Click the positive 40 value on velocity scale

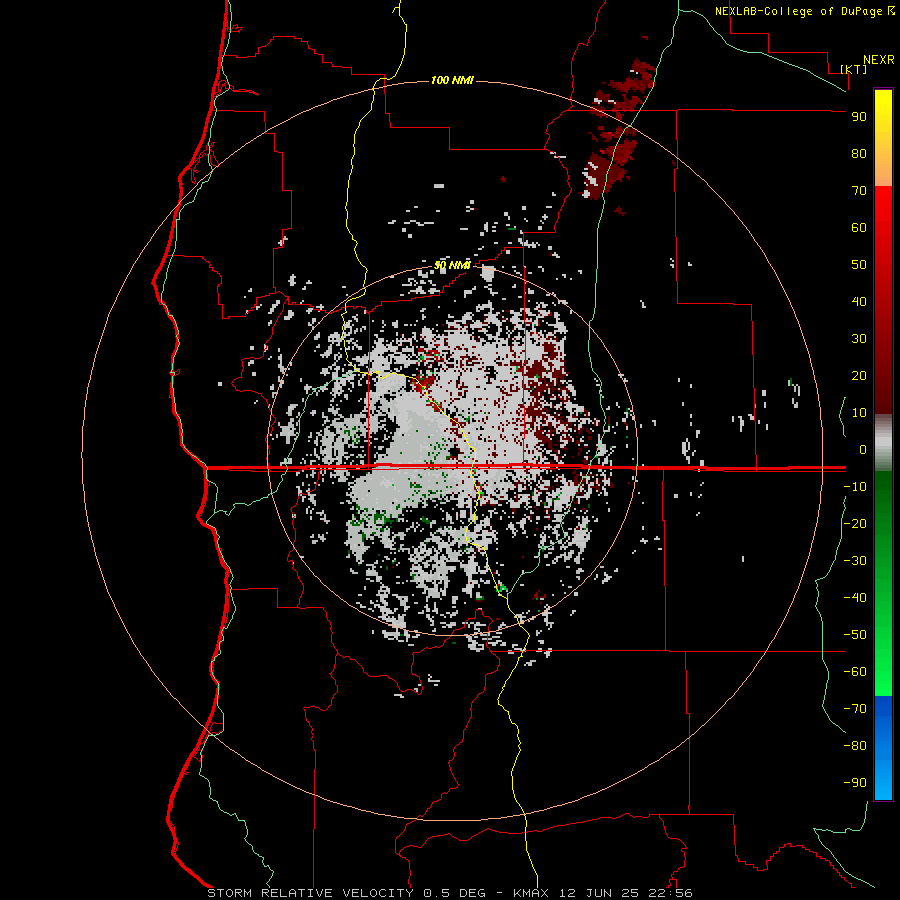pos(859,301)
